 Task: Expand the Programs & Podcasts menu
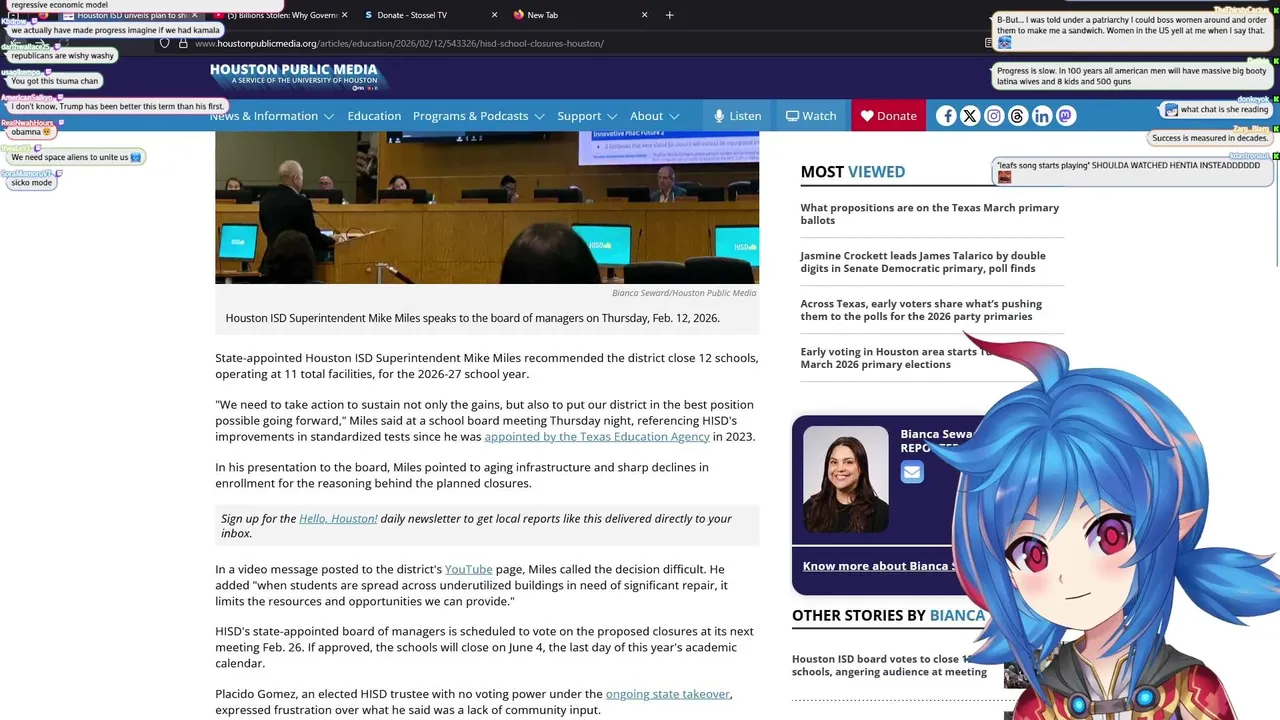point(478,116)
